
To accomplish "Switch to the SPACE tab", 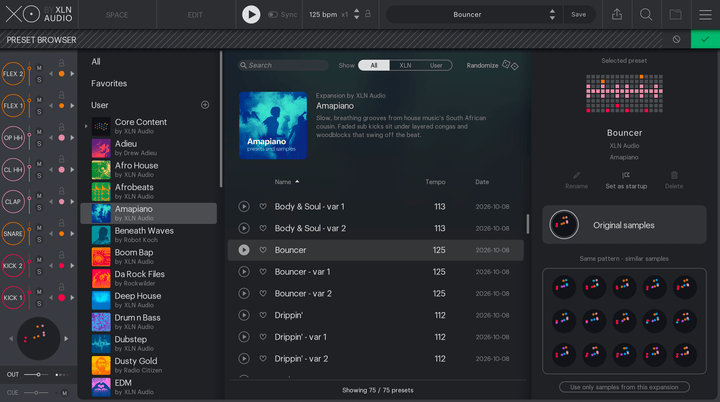I will [x=117, y=15].
